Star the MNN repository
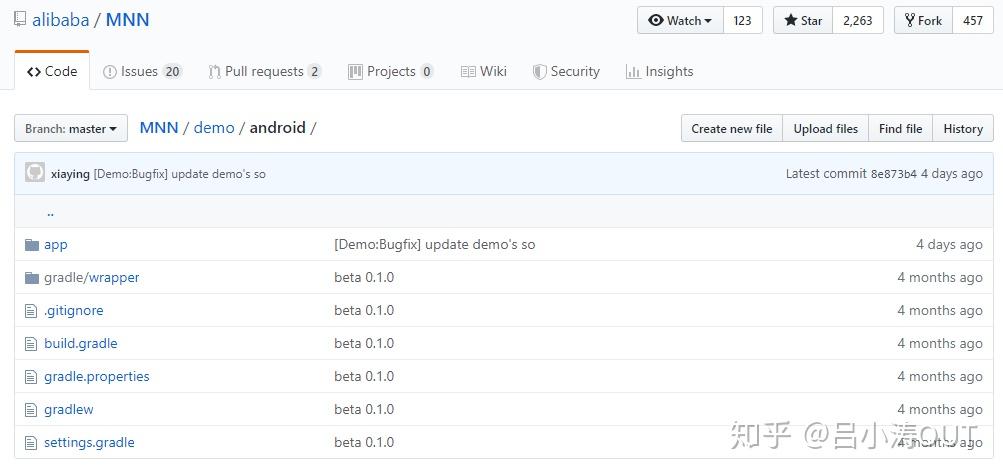1003x476 pixels. coord(803,20)
